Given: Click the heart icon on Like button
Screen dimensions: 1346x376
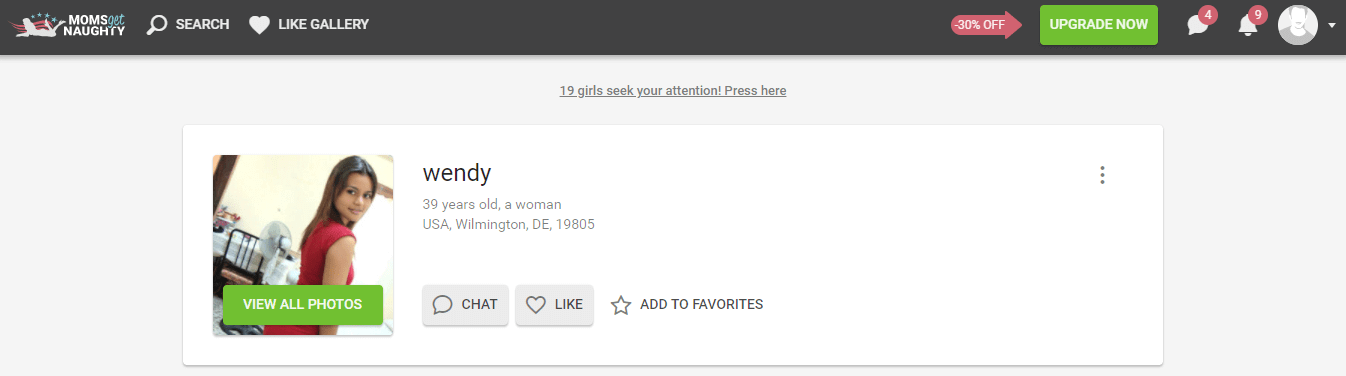Looking at the screenshot, I should click(537, 305).
